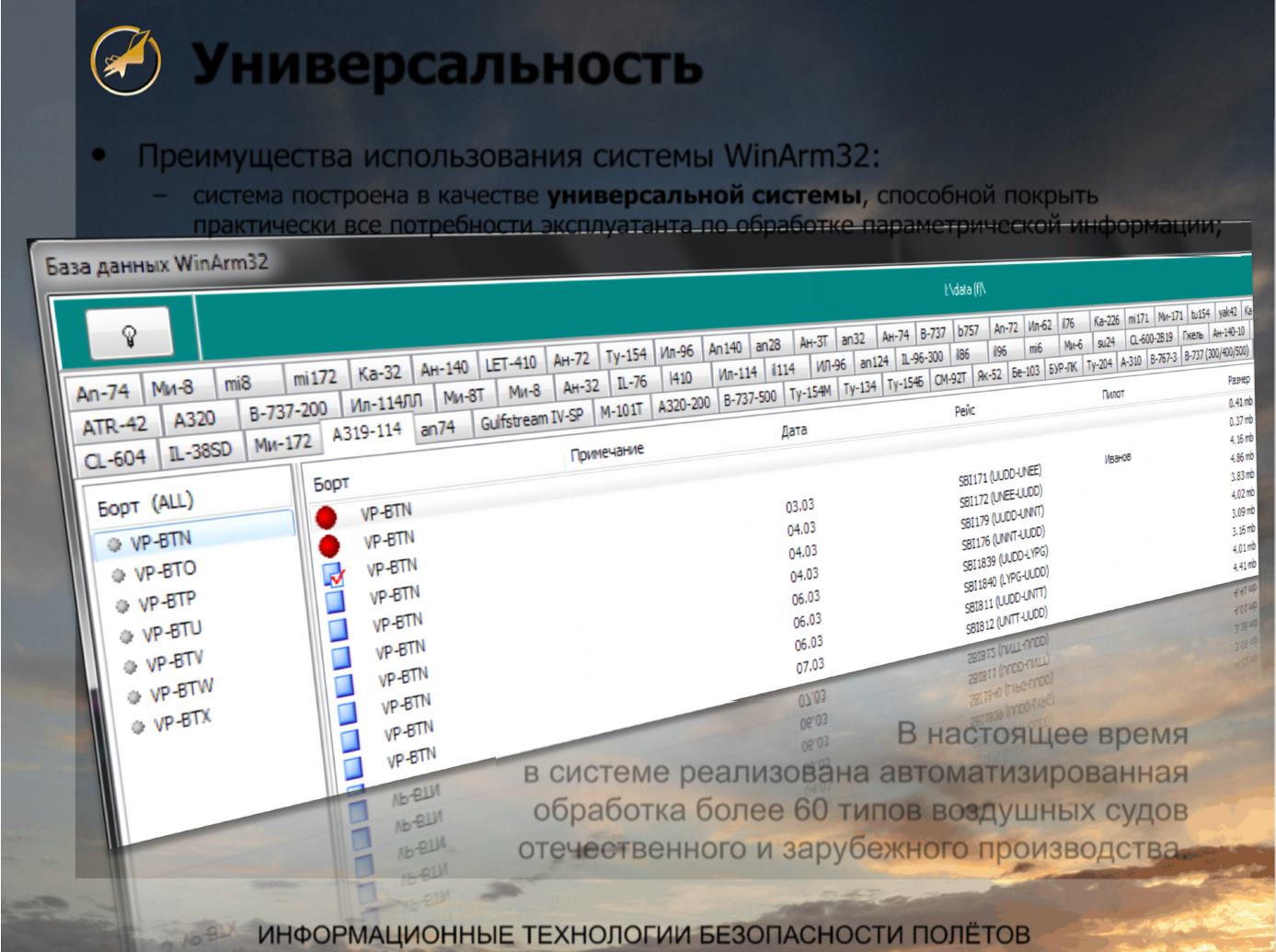1276x952 pixels.
Task: Switch to the CL-600-2B19 tab
Action: click(1151, 338)
